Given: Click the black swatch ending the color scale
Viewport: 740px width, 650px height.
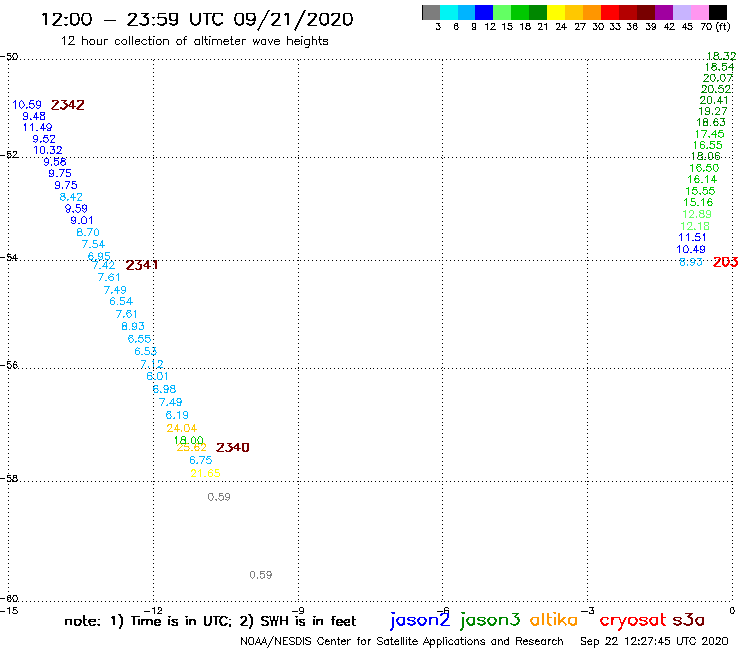Looking at the screenshot, I should point(717,12).
